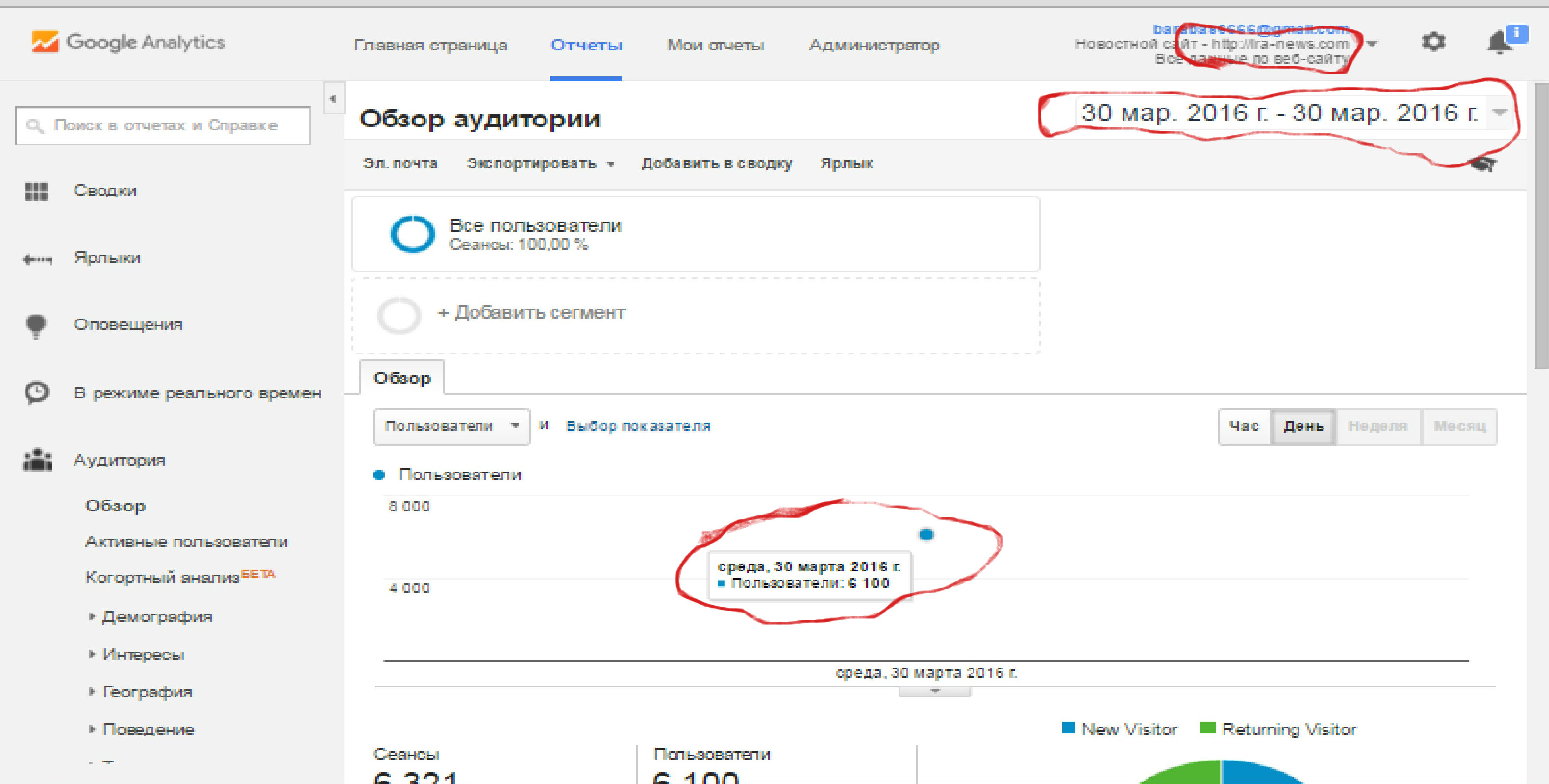Viewport: 1549px width, 784px height.
Task: Click the Ярлык toolbar button
Action: [847, 164]
